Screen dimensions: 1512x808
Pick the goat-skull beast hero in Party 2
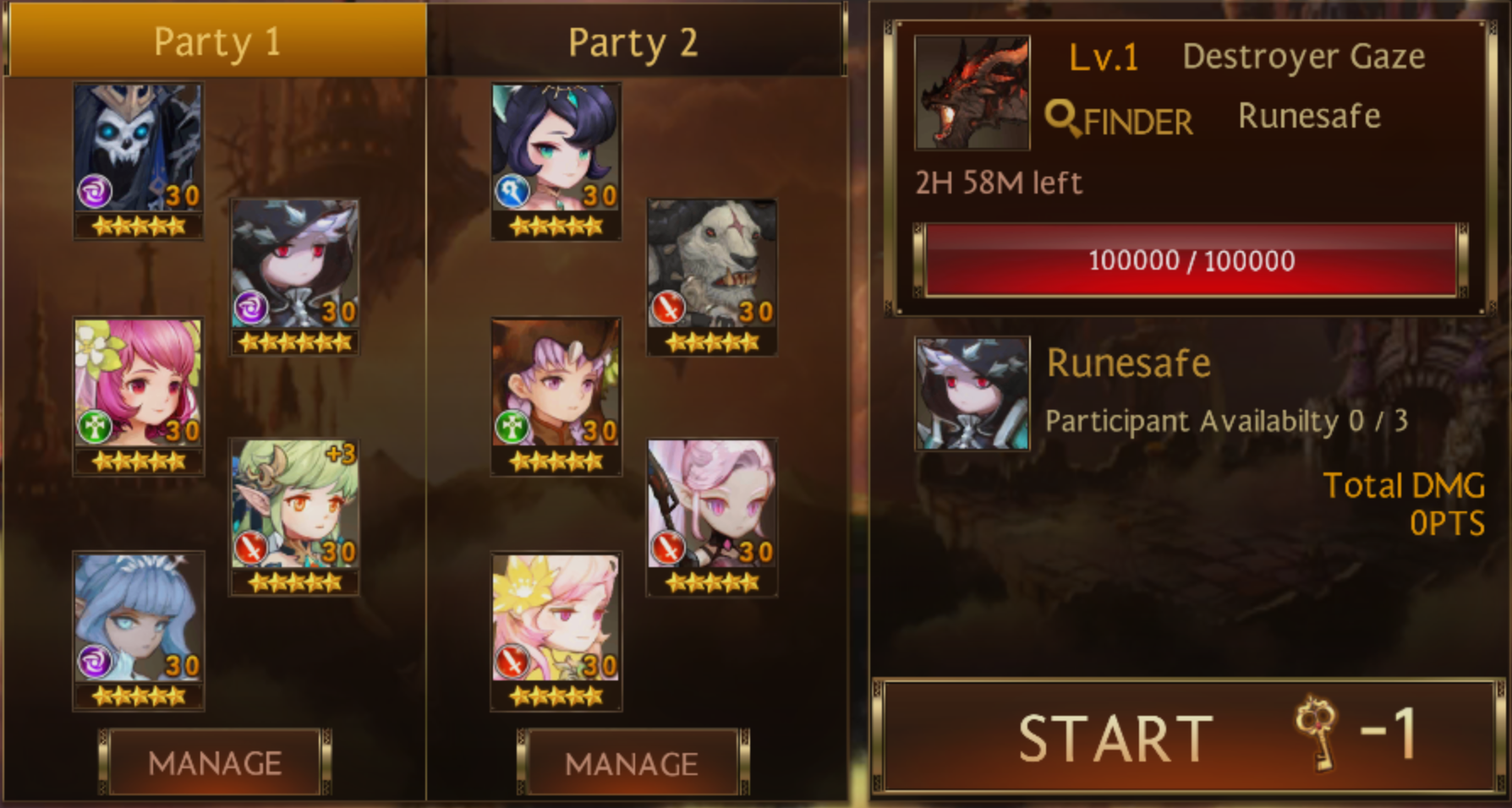[711, 277]
